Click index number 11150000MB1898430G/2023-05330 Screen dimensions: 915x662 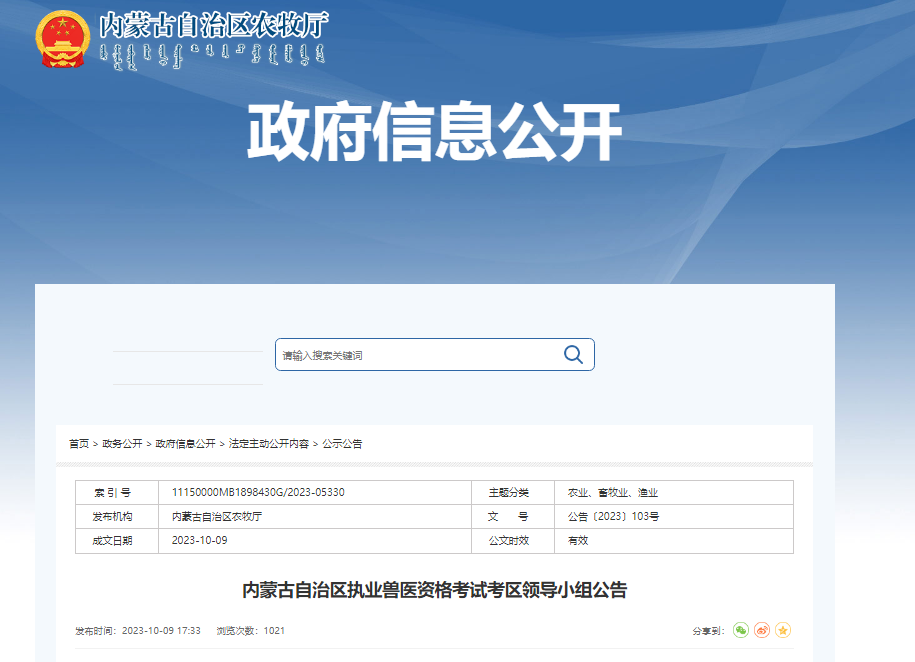tap(258, 493)
